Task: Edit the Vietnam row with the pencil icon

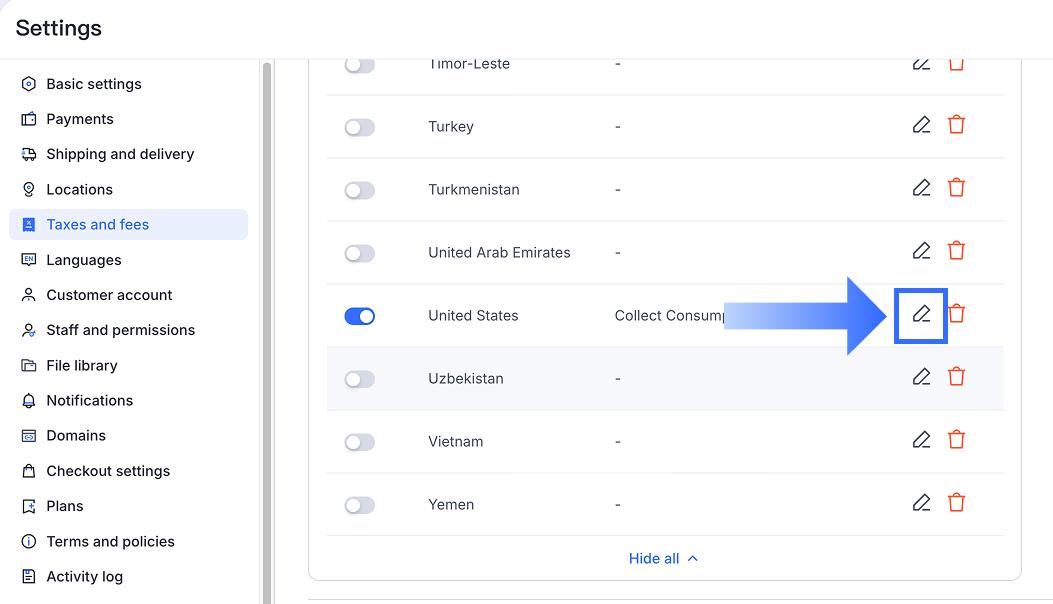Action: 921,440
